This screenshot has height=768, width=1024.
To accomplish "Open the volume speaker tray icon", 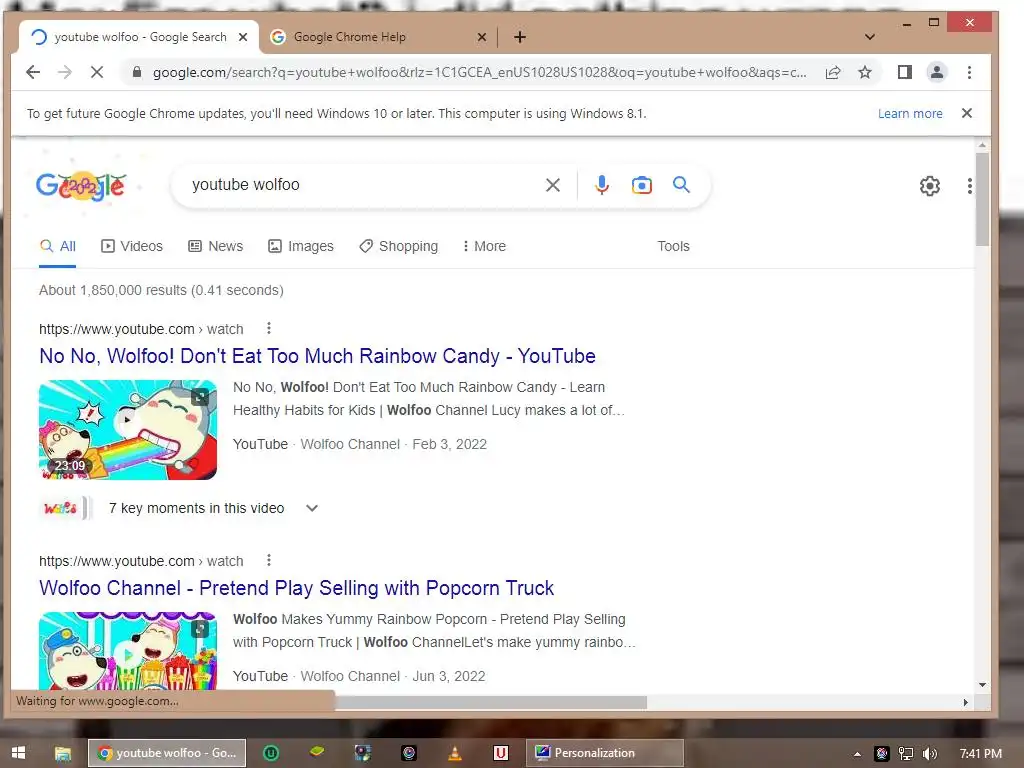I will [930, 754].
